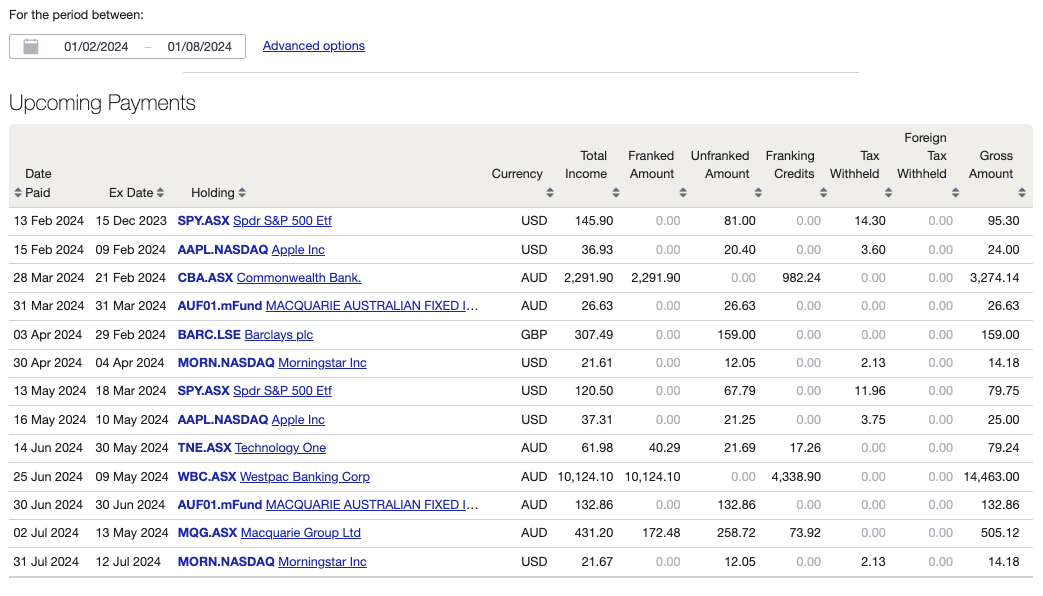Open the Apple Inc holding page
The height and width of the screenshot is (596, 1043).
[297, 249]
